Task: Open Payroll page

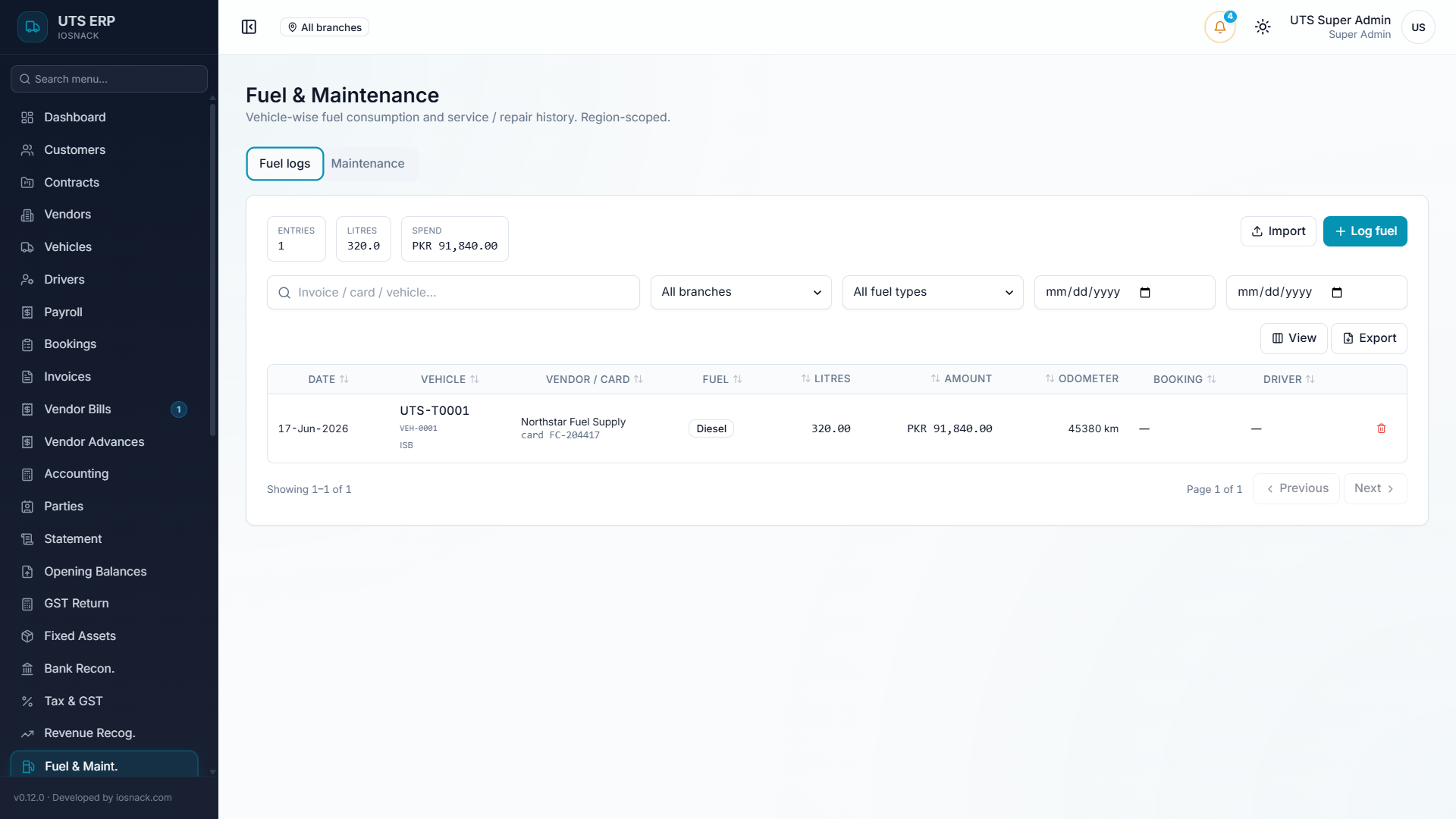Action: click(x=105, y=312)
